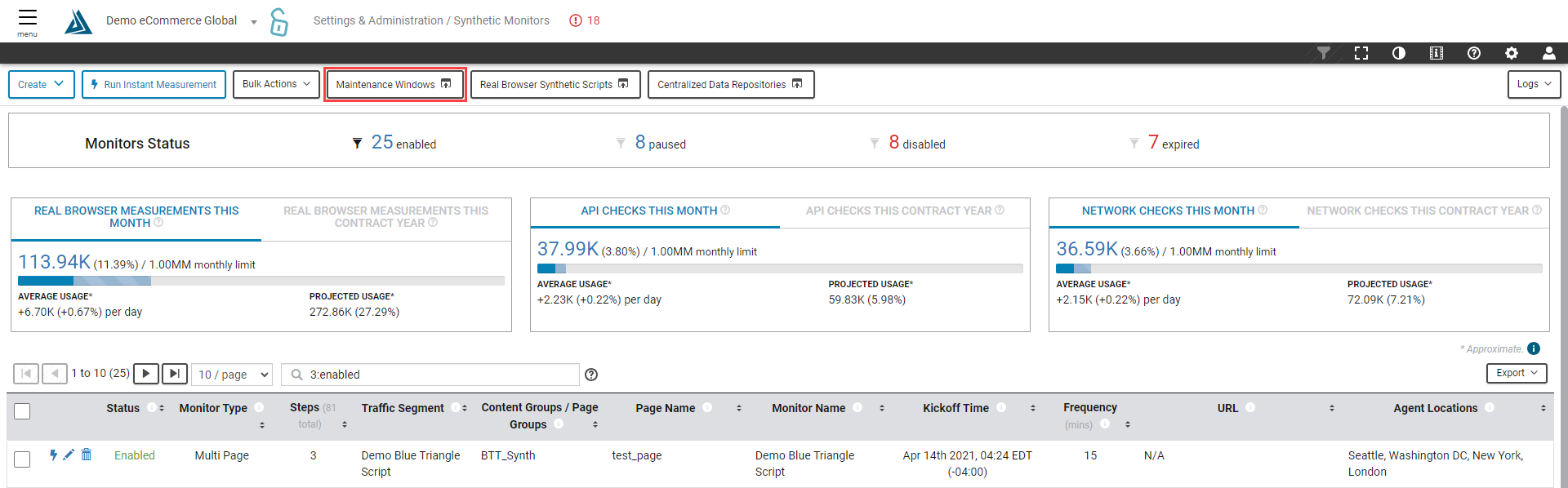This screenshot has height=488, width=1568.
Task: Toggle the contrast theme icon
Action: (1398, 53)
